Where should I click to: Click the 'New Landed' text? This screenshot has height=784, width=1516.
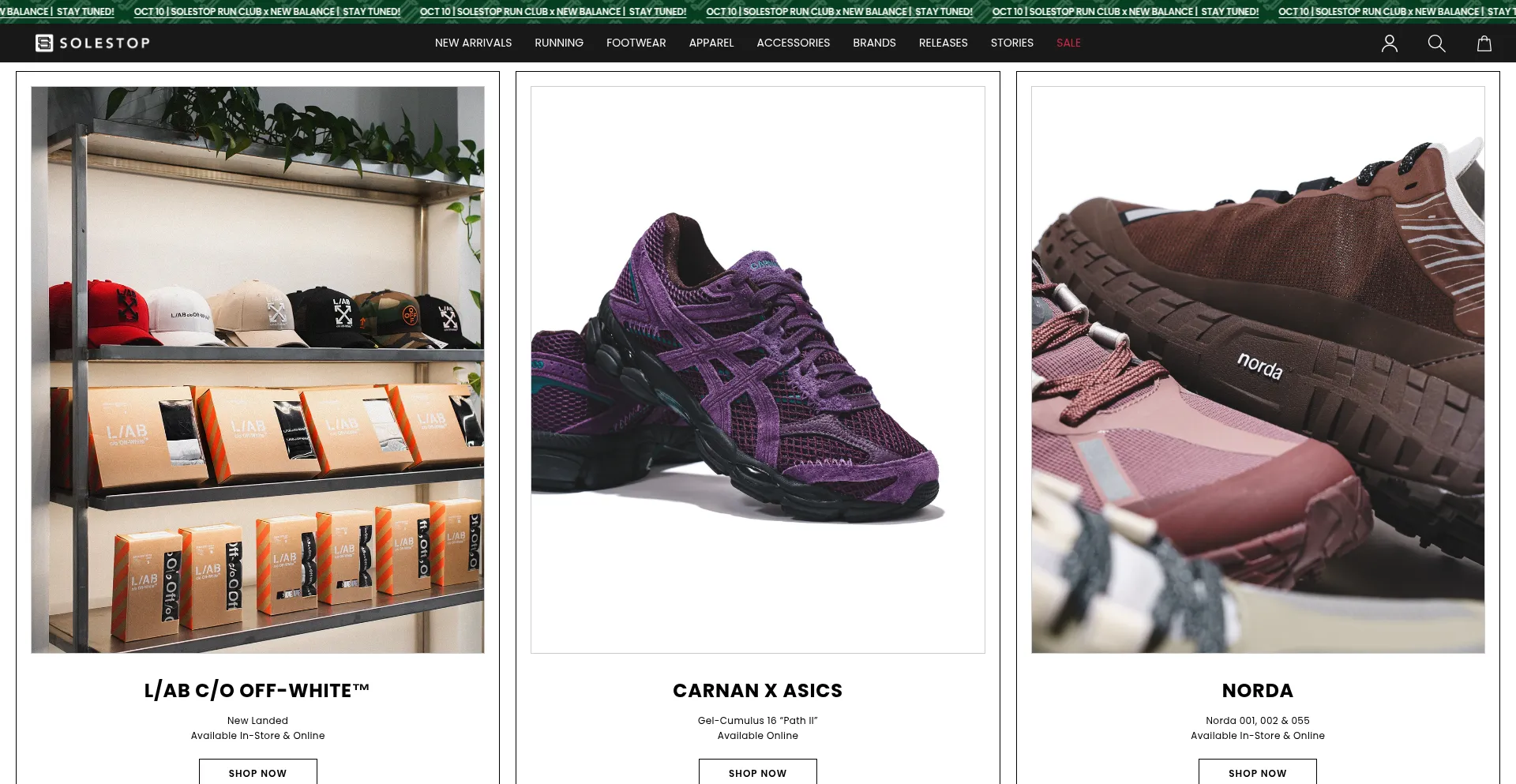click(257, 720)
